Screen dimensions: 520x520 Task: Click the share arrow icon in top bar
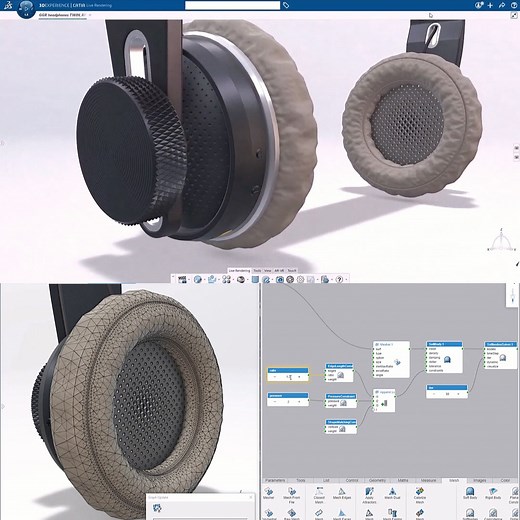click(x=502, y=5)
